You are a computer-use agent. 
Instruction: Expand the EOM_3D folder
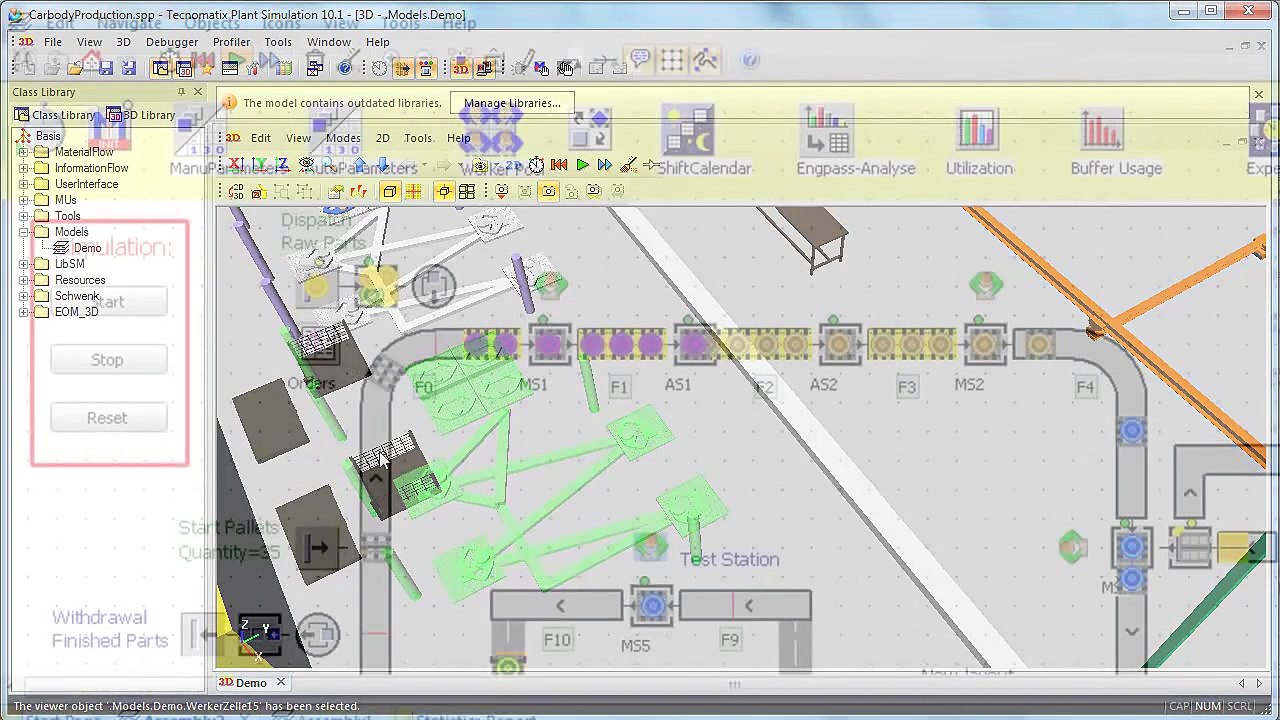tap(24, 312)
